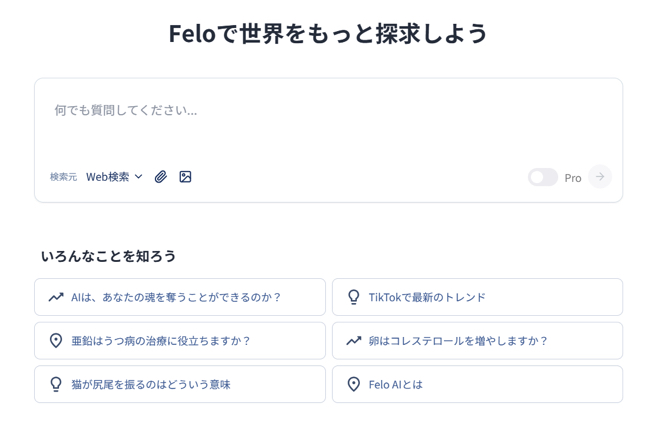Click the lightbulb icon beside the TikTok trend suggestion
Image resolution: width=650 pixels, height=422 pixels.
point(353,297)
